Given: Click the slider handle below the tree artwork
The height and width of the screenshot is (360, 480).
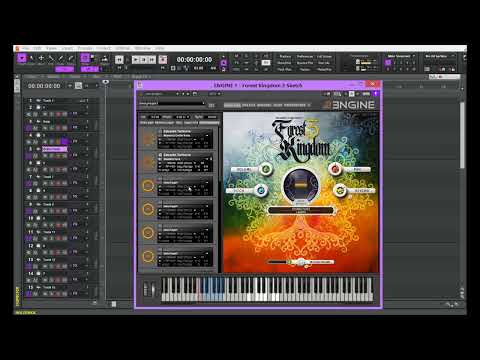Looking at the screenshot, I should point(301,262).
